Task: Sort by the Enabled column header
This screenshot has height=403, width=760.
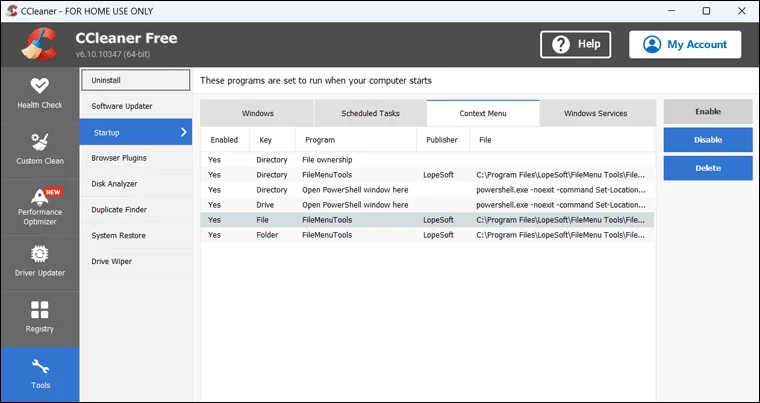Action: (225, 140)
